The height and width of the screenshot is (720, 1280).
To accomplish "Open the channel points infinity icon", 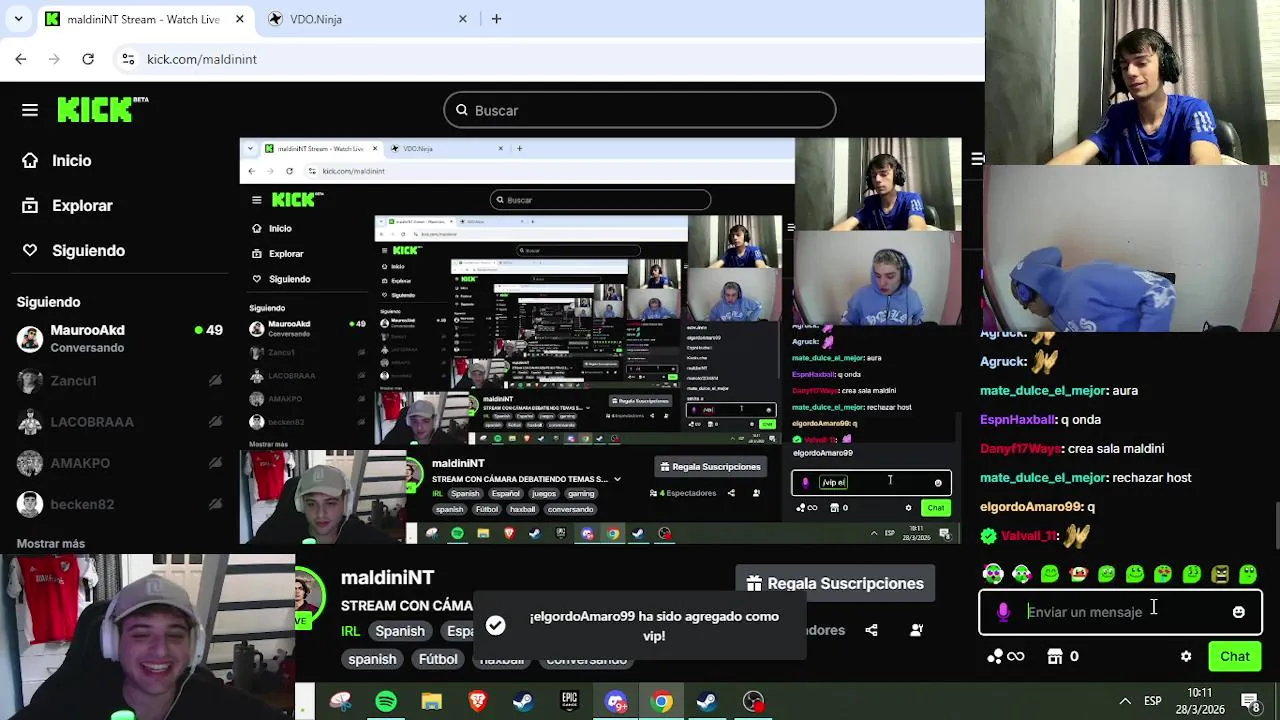I will [1006, 656].
